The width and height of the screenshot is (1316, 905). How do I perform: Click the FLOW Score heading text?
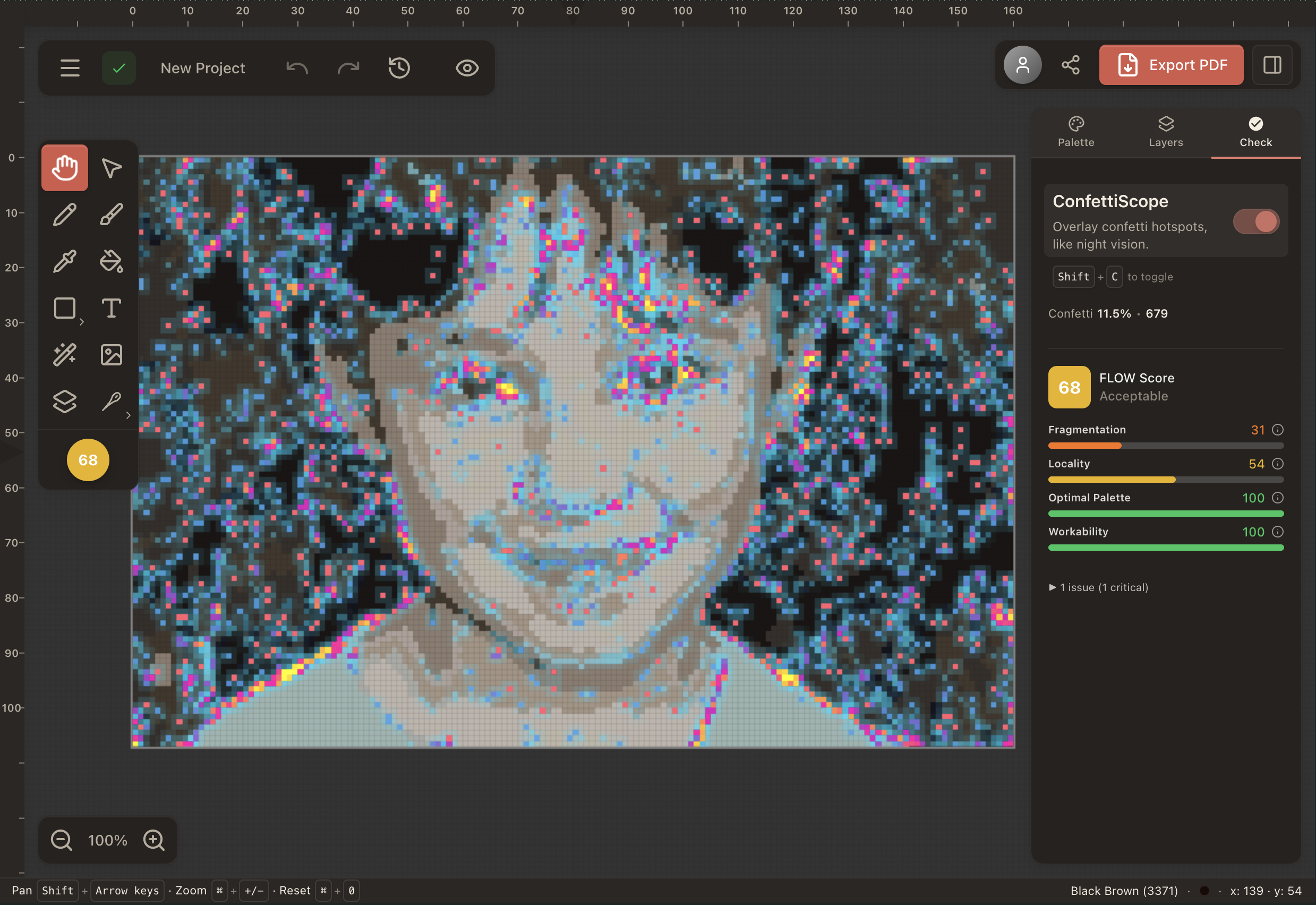click(x=1136, y=378)
